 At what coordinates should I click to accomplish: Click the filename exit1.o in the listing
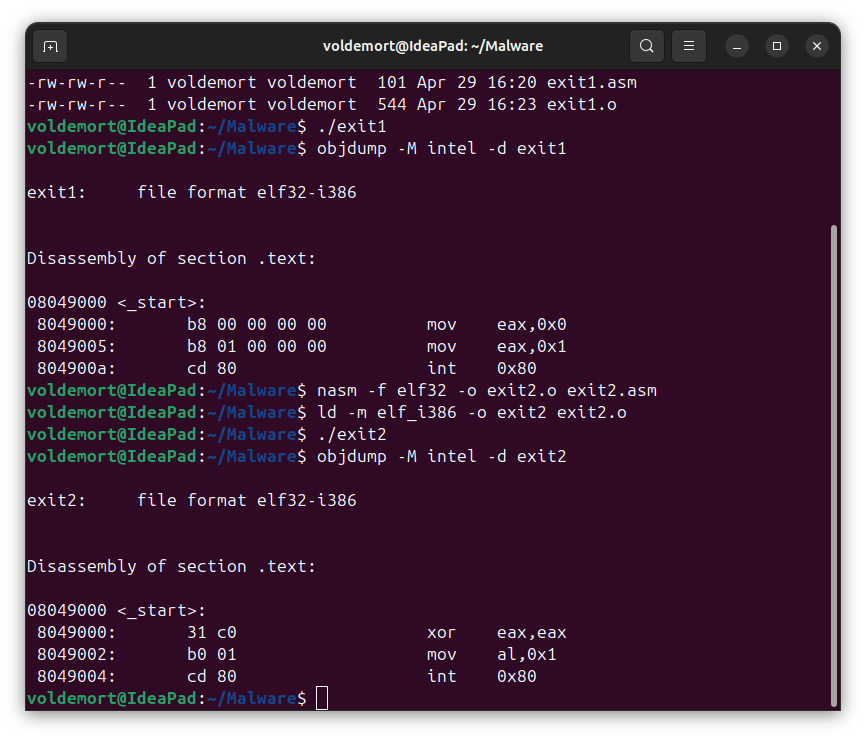tap(582, 104)
